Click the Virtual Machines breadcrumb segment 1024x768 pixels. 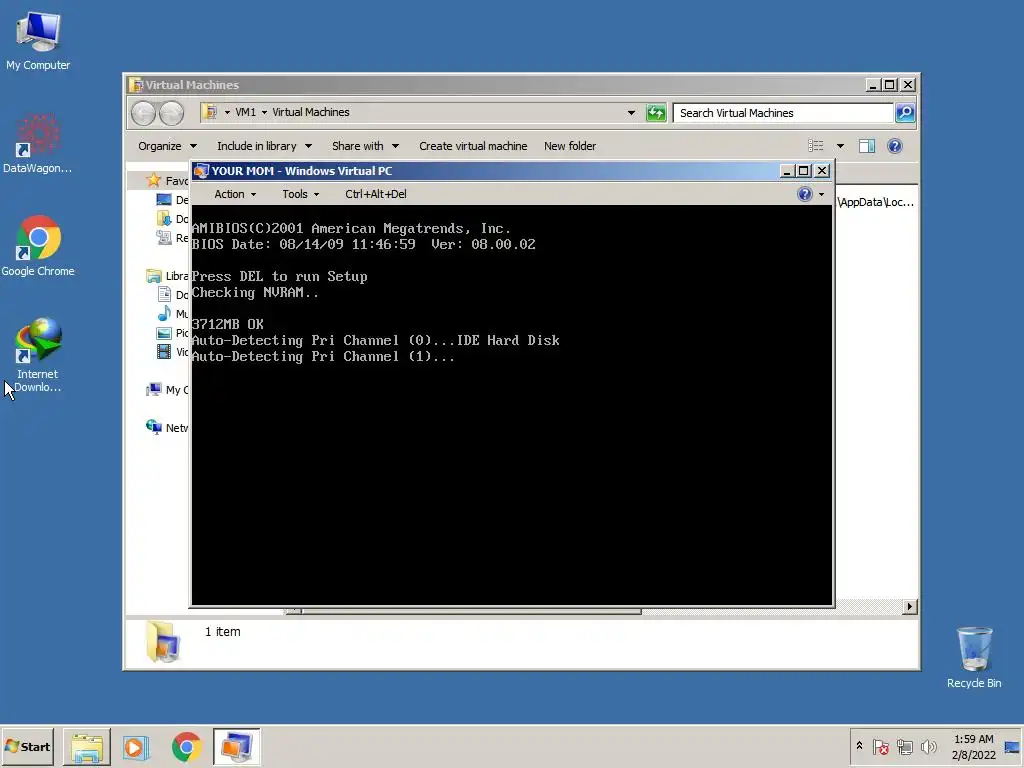click(x=311, y=112)
